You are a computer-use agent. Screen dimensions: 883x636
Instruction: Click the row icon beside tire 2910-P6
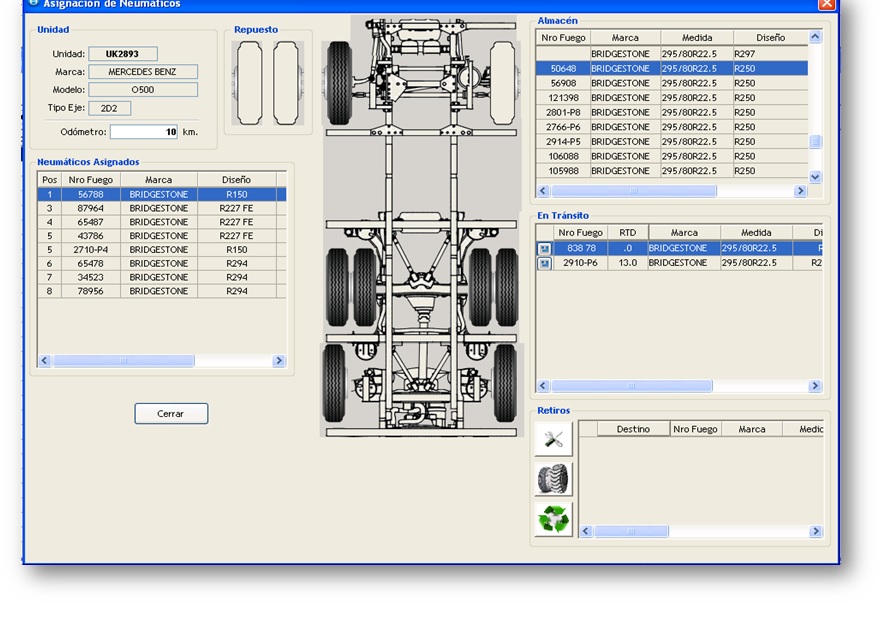544,263
